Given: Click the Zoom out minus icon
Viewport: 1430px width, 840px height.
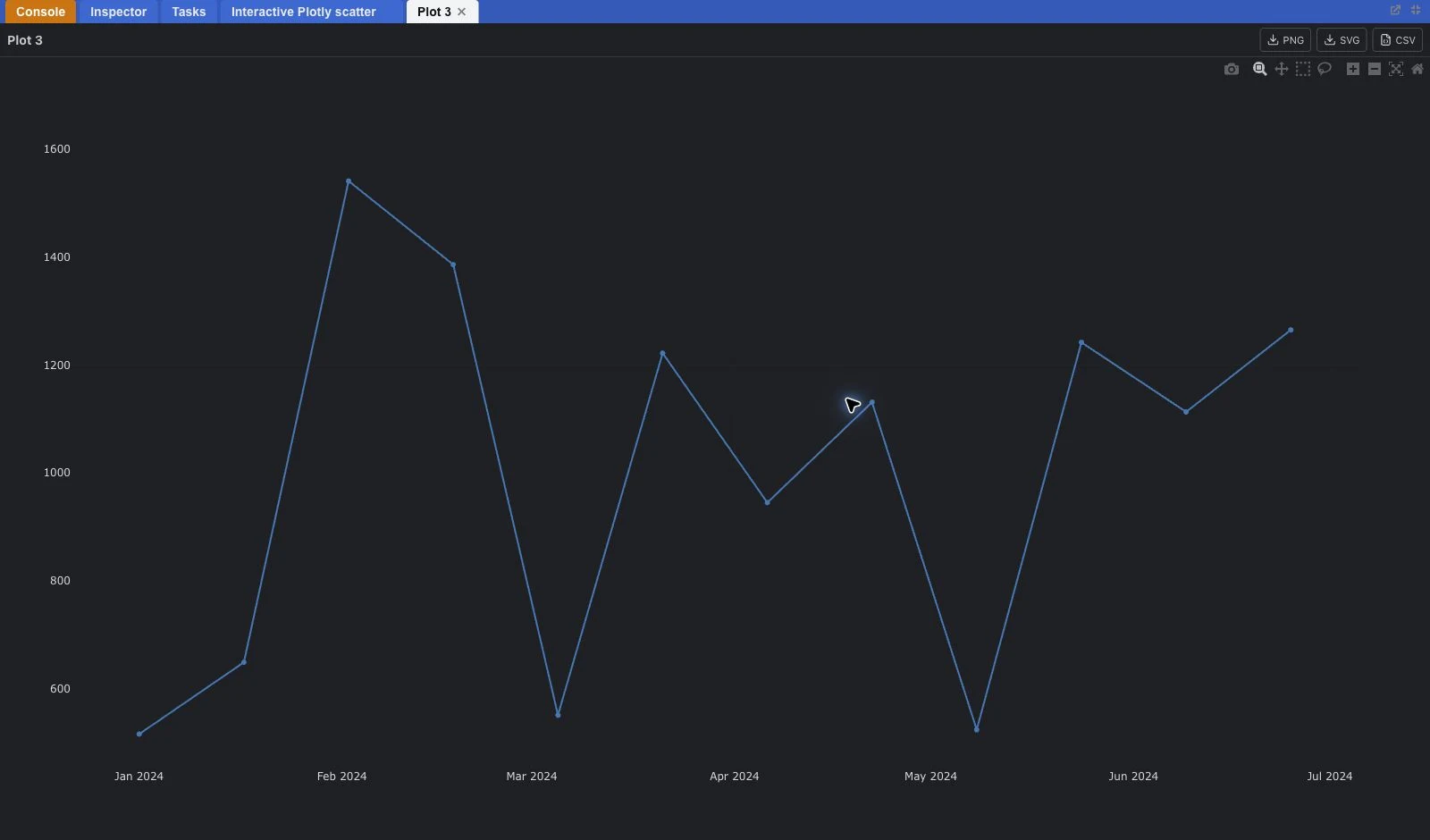Looking at the screenshot, I should point(1374,69).
